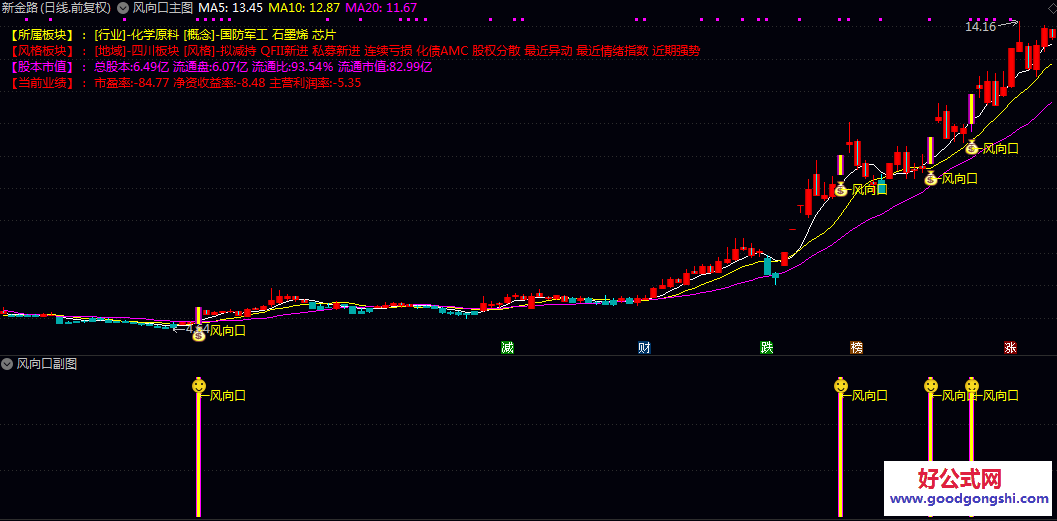
Task: Open the green 跌 event marker
Action: point(766,348)
